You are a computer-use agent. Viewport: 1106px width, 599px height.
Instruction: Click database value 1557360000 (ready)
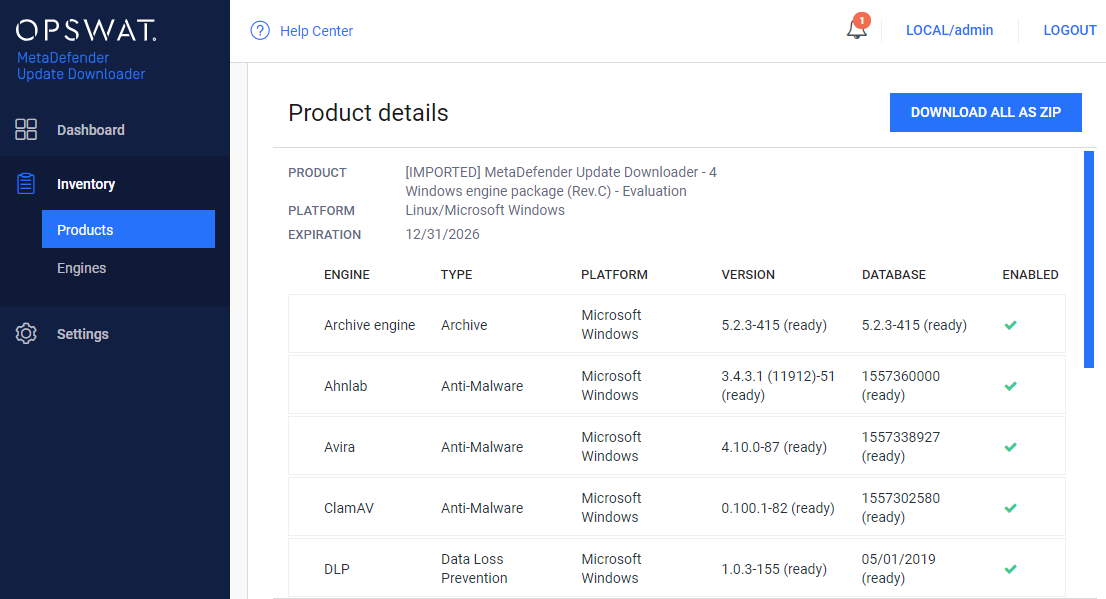(x=901, y=385)
